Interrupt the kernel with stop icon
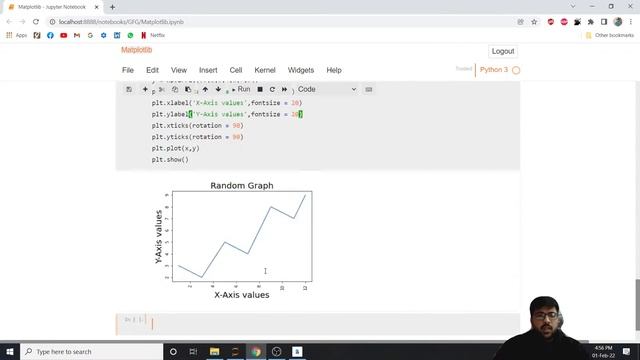 click(x=260, y=89)
